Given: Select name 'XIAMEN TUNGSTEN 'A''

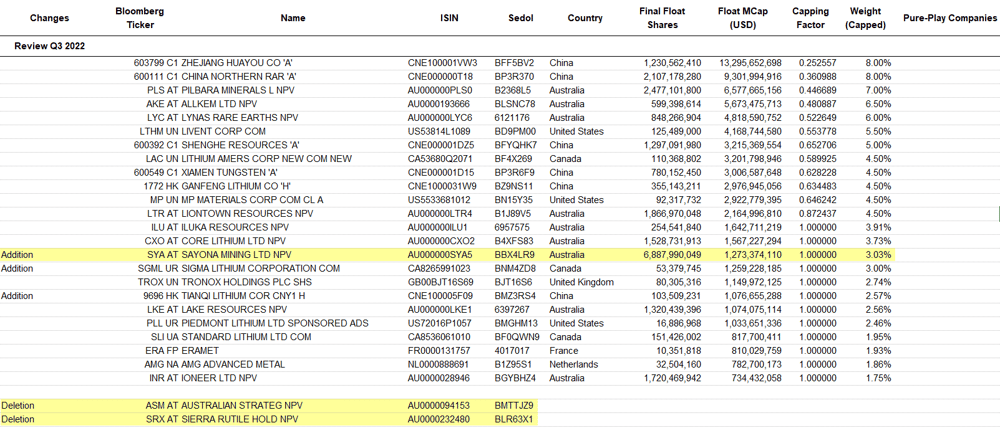Looking at the screenshot, I should point(230,172).
